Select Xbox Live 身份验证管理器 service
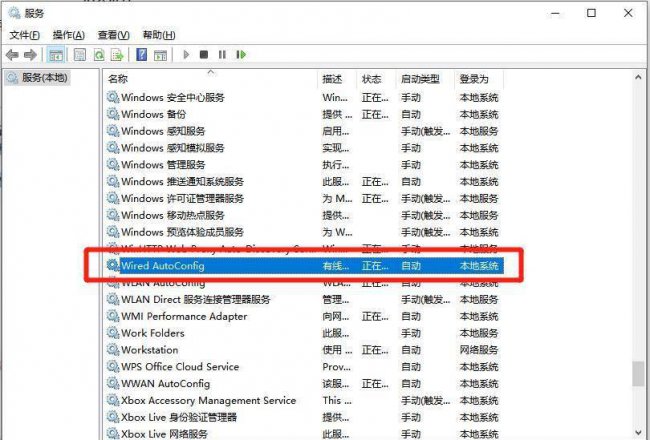Screen dimensions: 650x440 [x=179, y=417]
